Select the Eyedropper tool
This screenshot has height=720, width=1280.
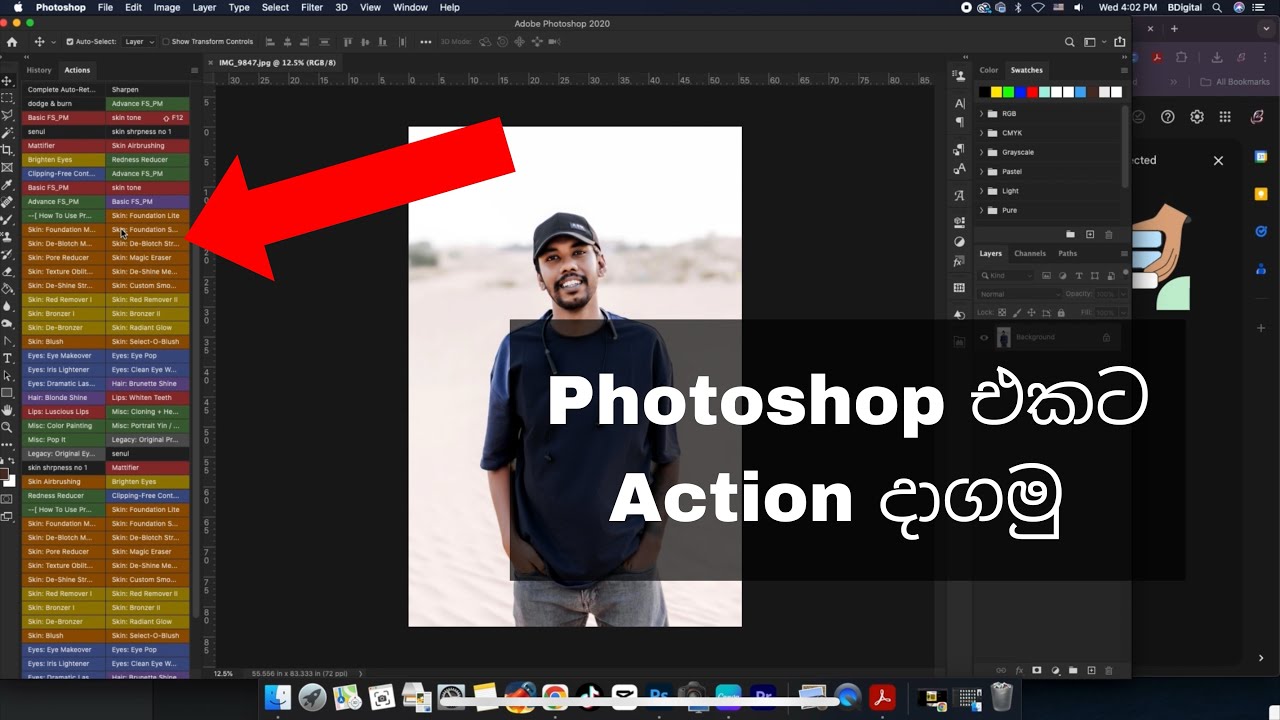coord(7,185)
